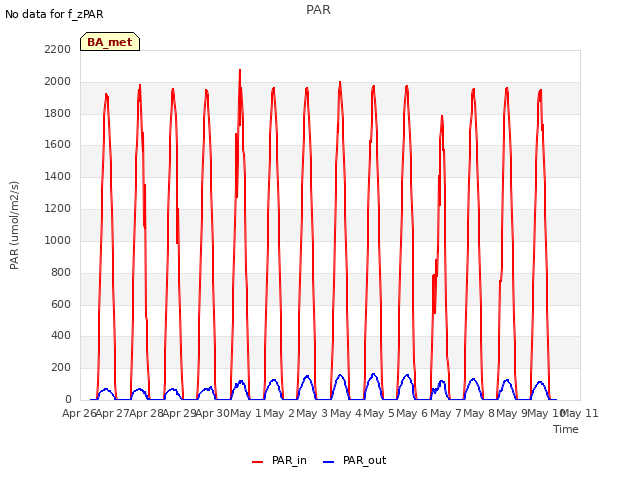640x480 pixels.
Task: Click the Apr 30 x-axis label
Action: pyautogui.click(x=212, y=413)
